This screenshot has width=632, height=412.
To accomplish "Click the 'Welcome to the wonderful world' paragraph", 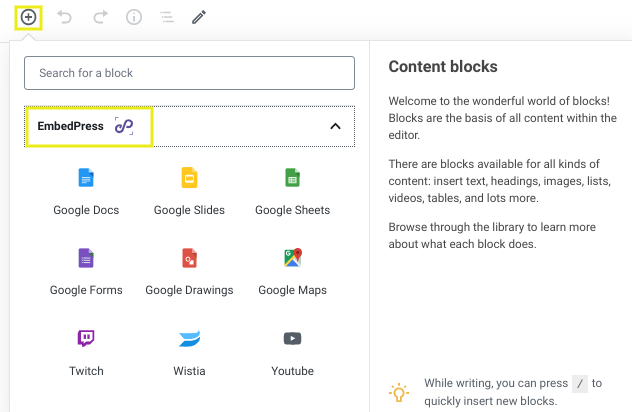I will [x=503, y=118].
